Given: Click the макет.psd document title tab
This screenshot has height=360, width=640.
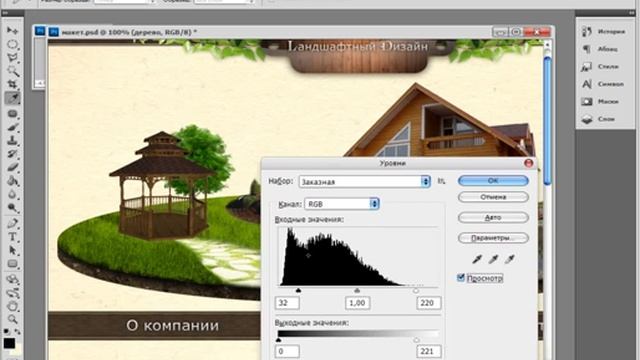Looking at the screenshot, I should [129, 32].
